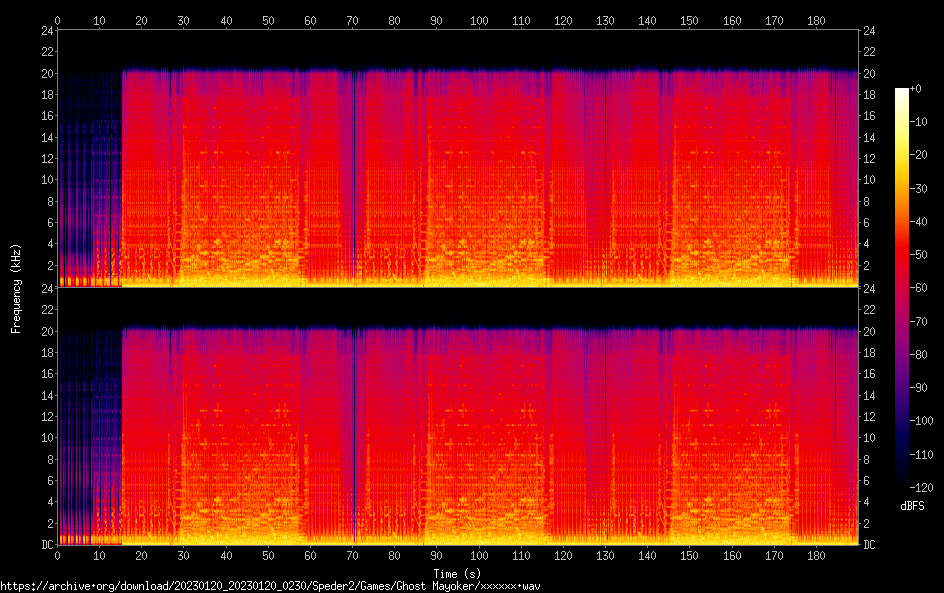Click the "Time (s)" axis label
The width and height of the screenshot is (944, 593).
tap(457, 573)
